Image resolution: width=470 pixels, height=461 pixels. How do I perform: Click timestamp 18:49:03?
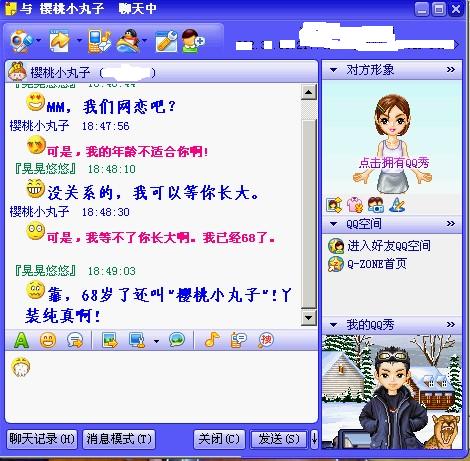click(x=112, y=271)
